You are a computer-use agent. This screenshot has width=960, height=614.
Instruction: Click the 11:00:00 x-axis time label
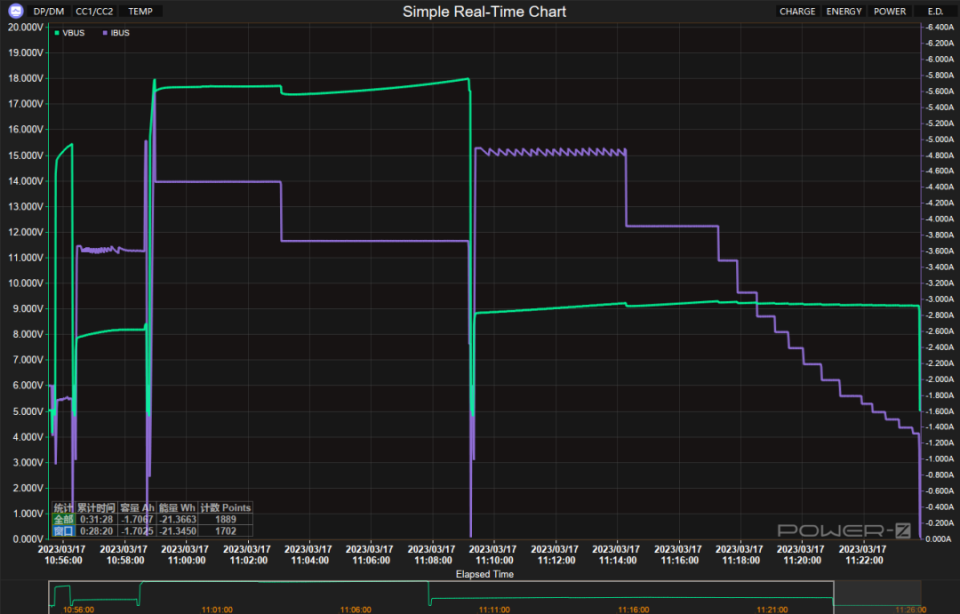coord(186,555)
